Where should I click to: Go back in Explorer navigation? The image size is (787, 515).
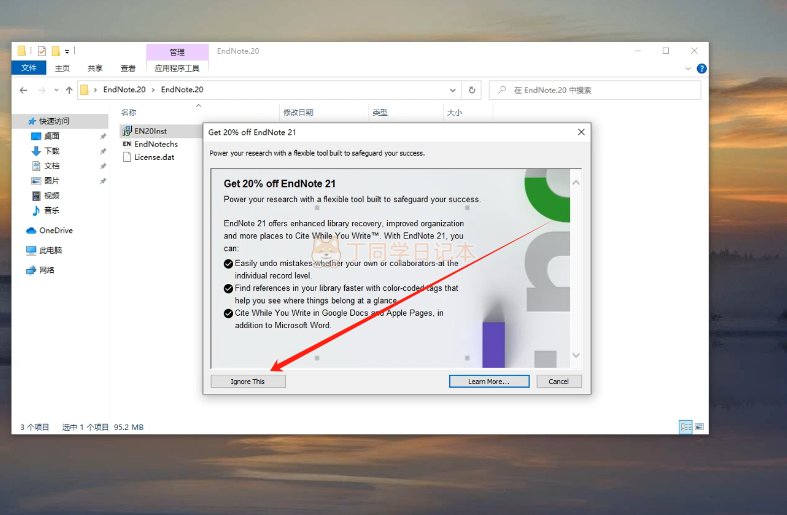point(23,90)
